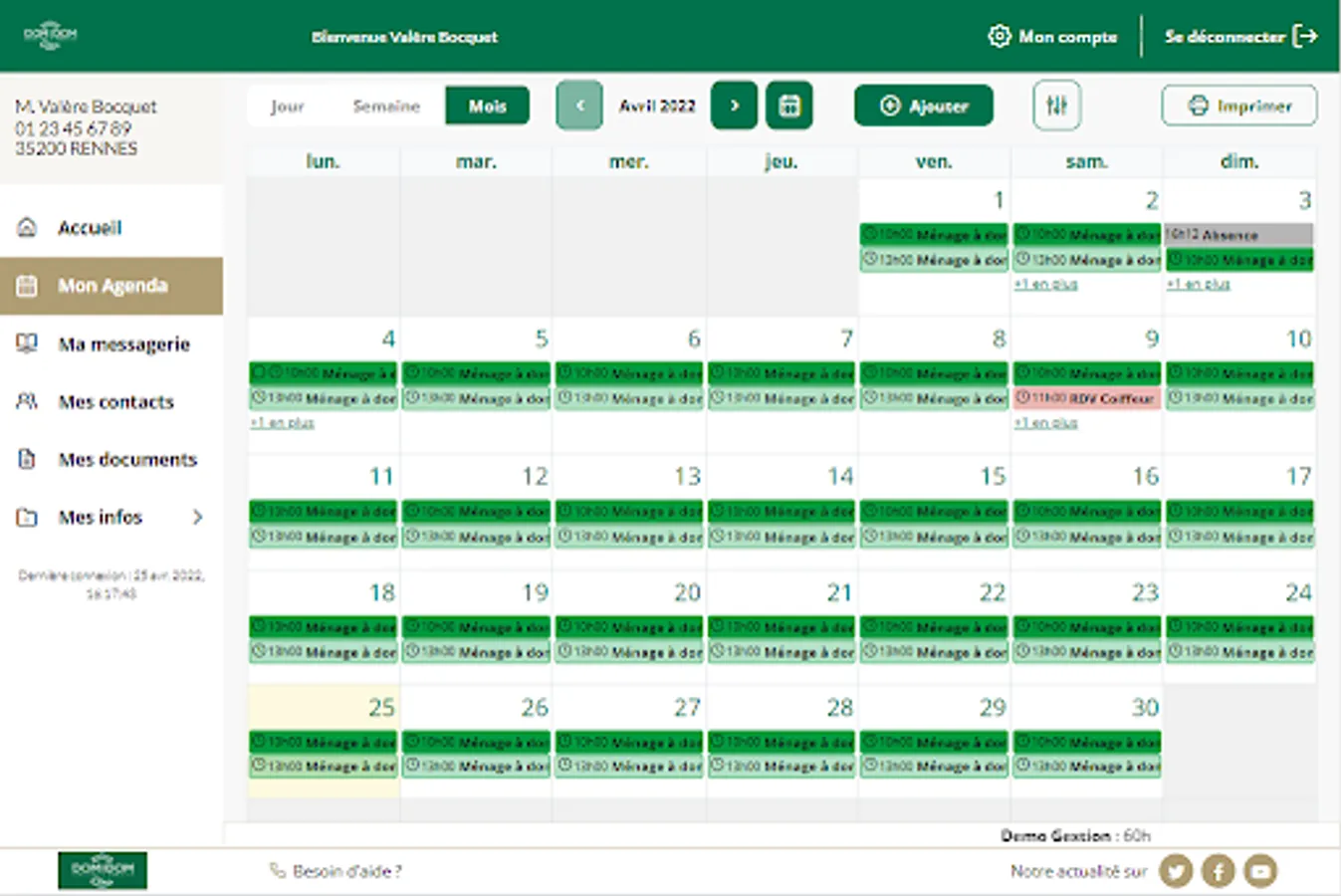Click the Mes contacts people icon
Screen dimensions: 1341x896
(28, 401)
